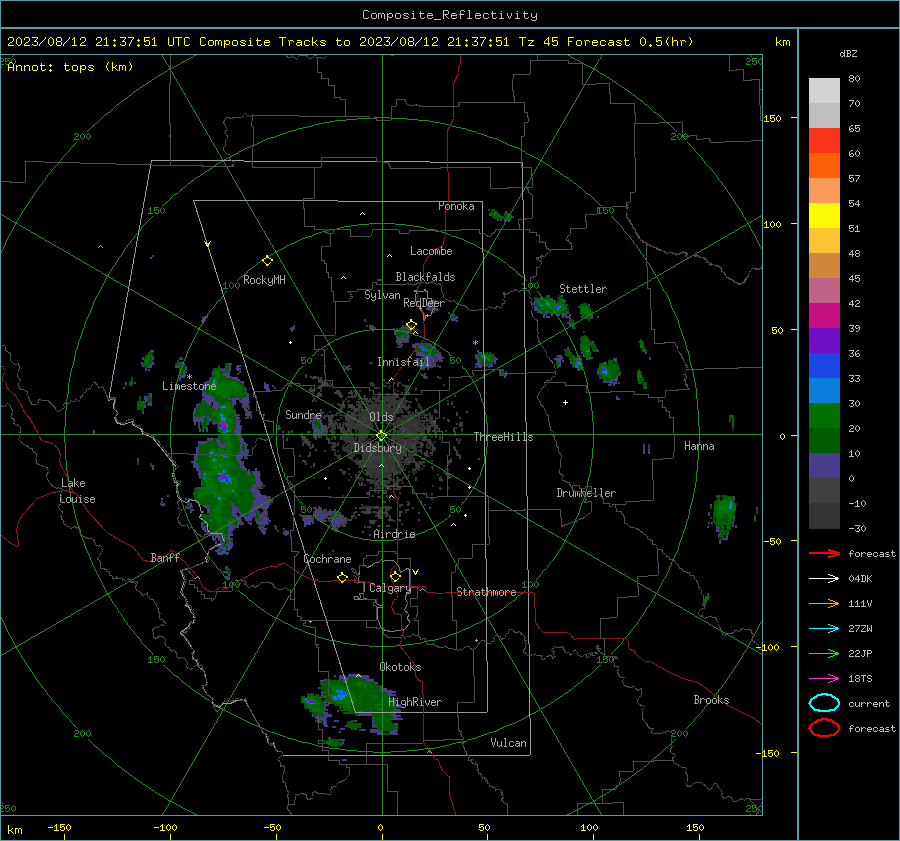Click the Banff label on map
This screenshot has width=900, height=841.
click(165, 557)
